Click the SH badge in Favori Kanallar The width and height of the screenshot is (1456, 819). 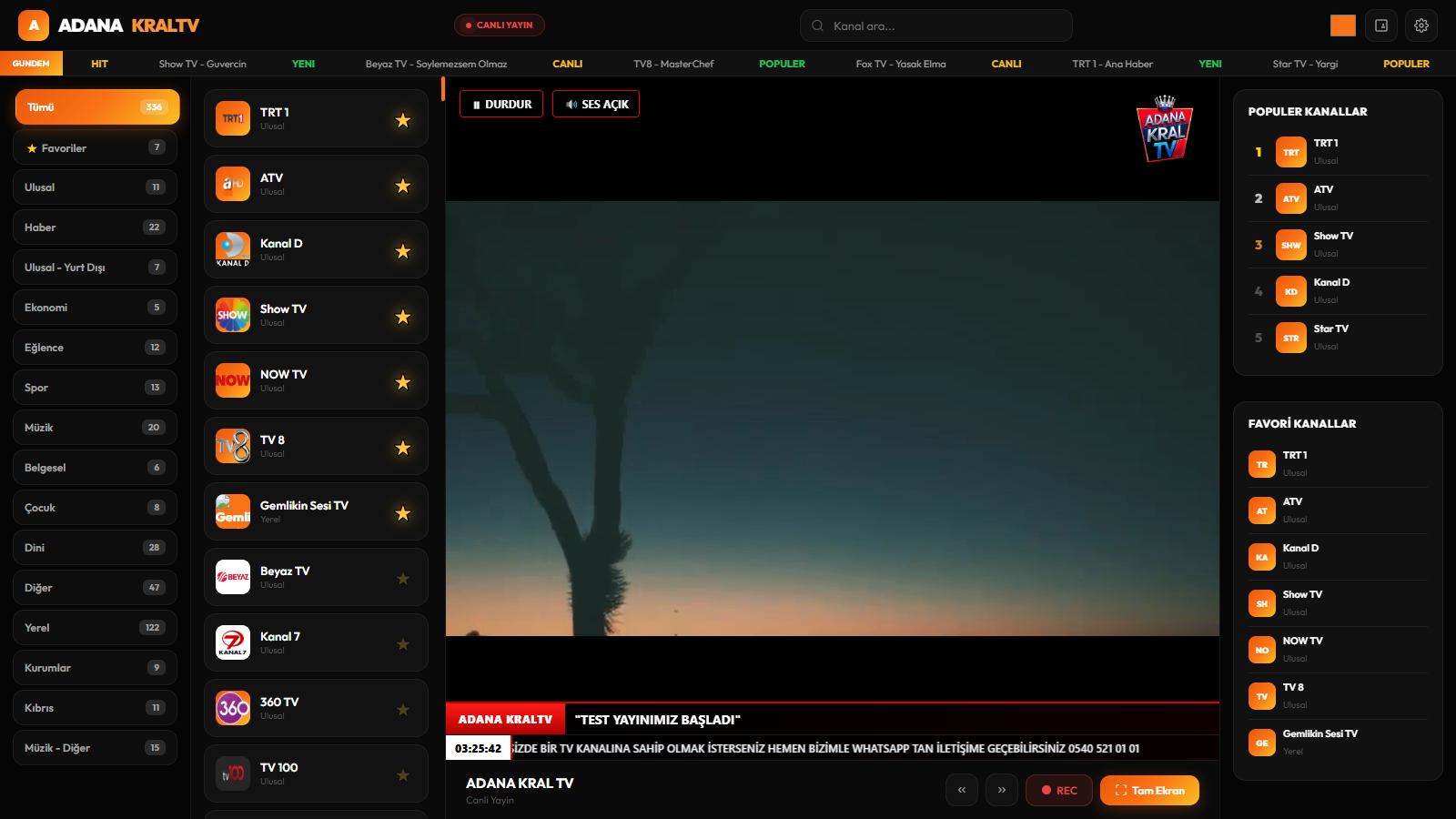point(1262,603)
